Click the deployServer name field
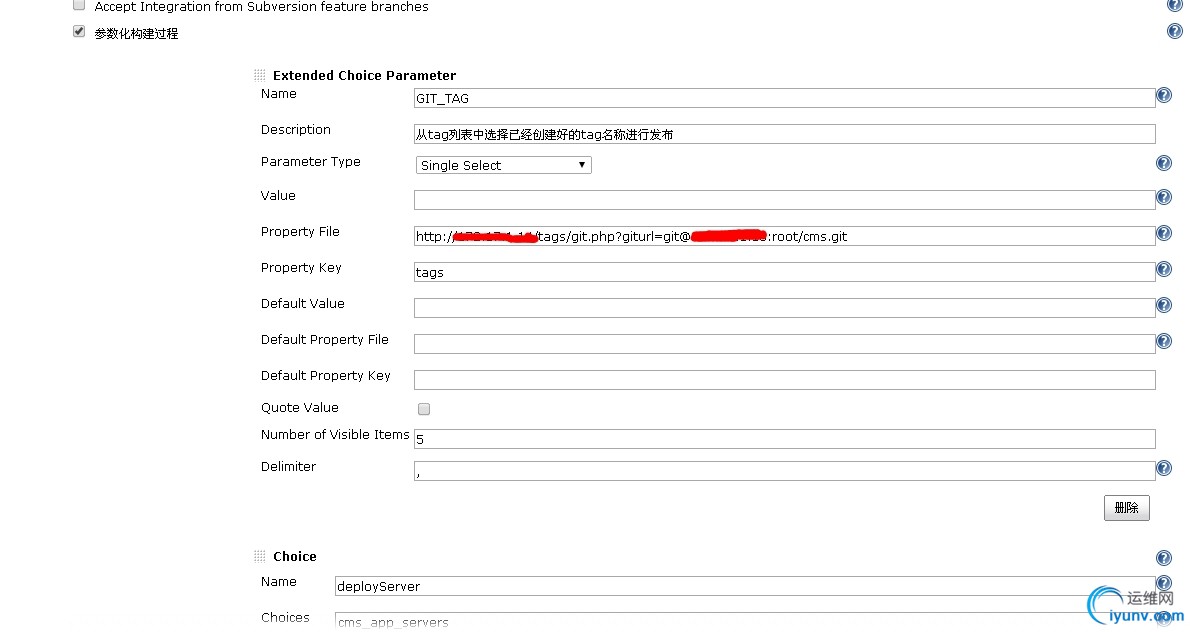Image resolution: width=1190 pixels, height=632 pixels. 745,586
